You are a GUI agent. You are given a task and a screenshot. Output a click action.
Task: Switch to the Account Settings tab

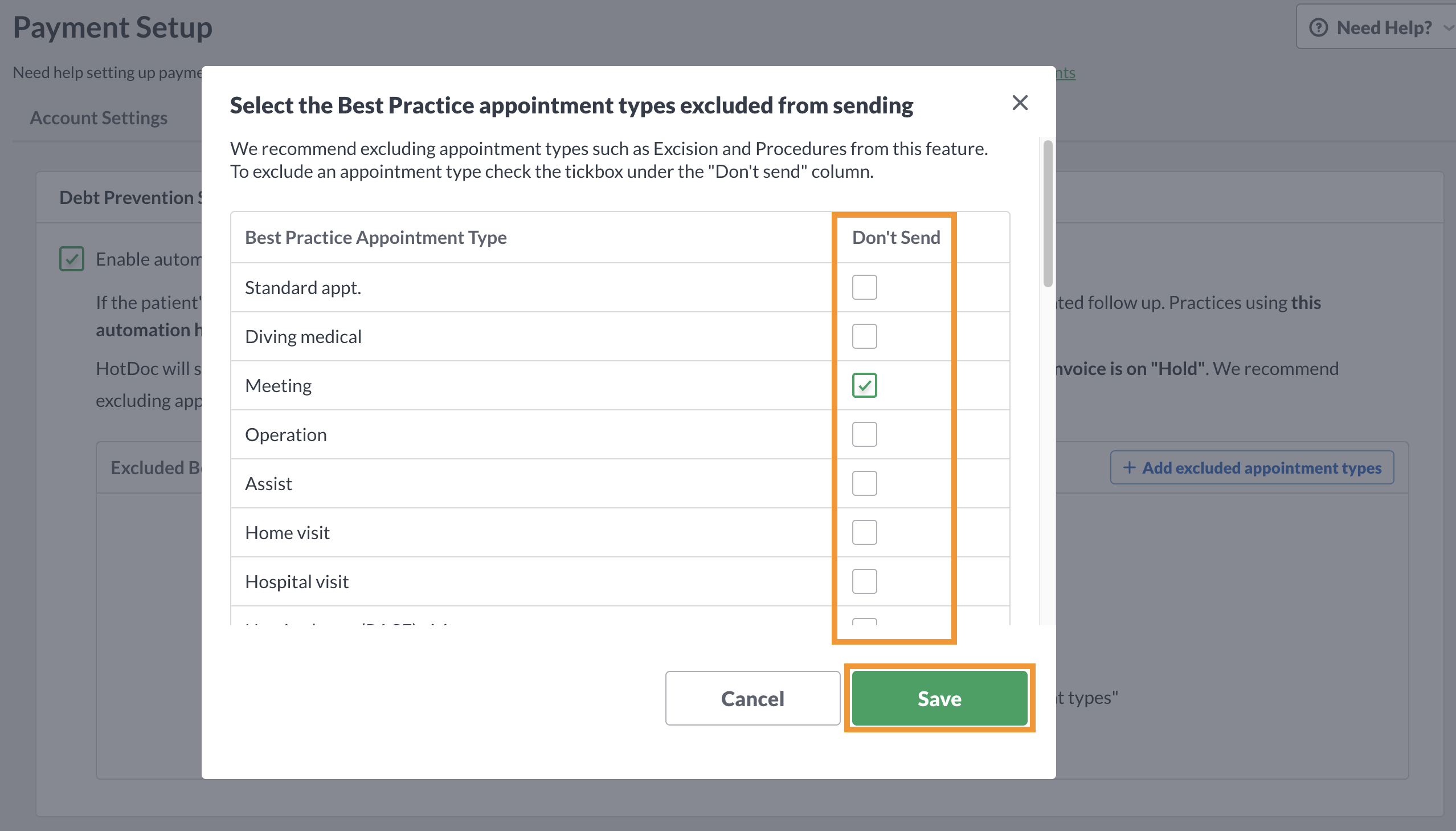[x=99, y=117]
